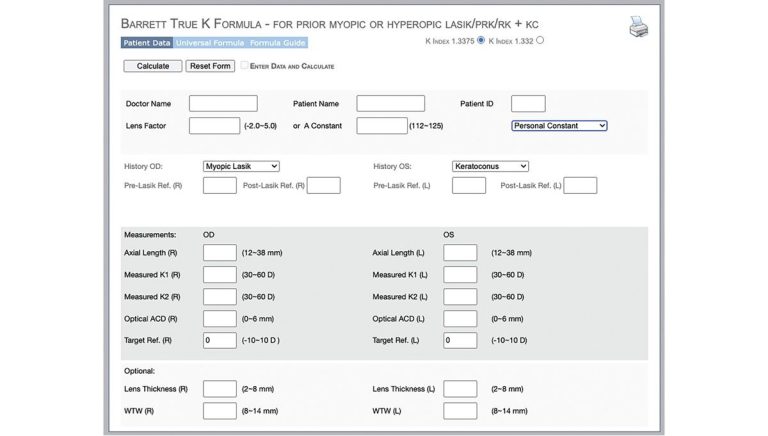
Task: Focus the Patient ID field
Action: [x=528, y=103]
